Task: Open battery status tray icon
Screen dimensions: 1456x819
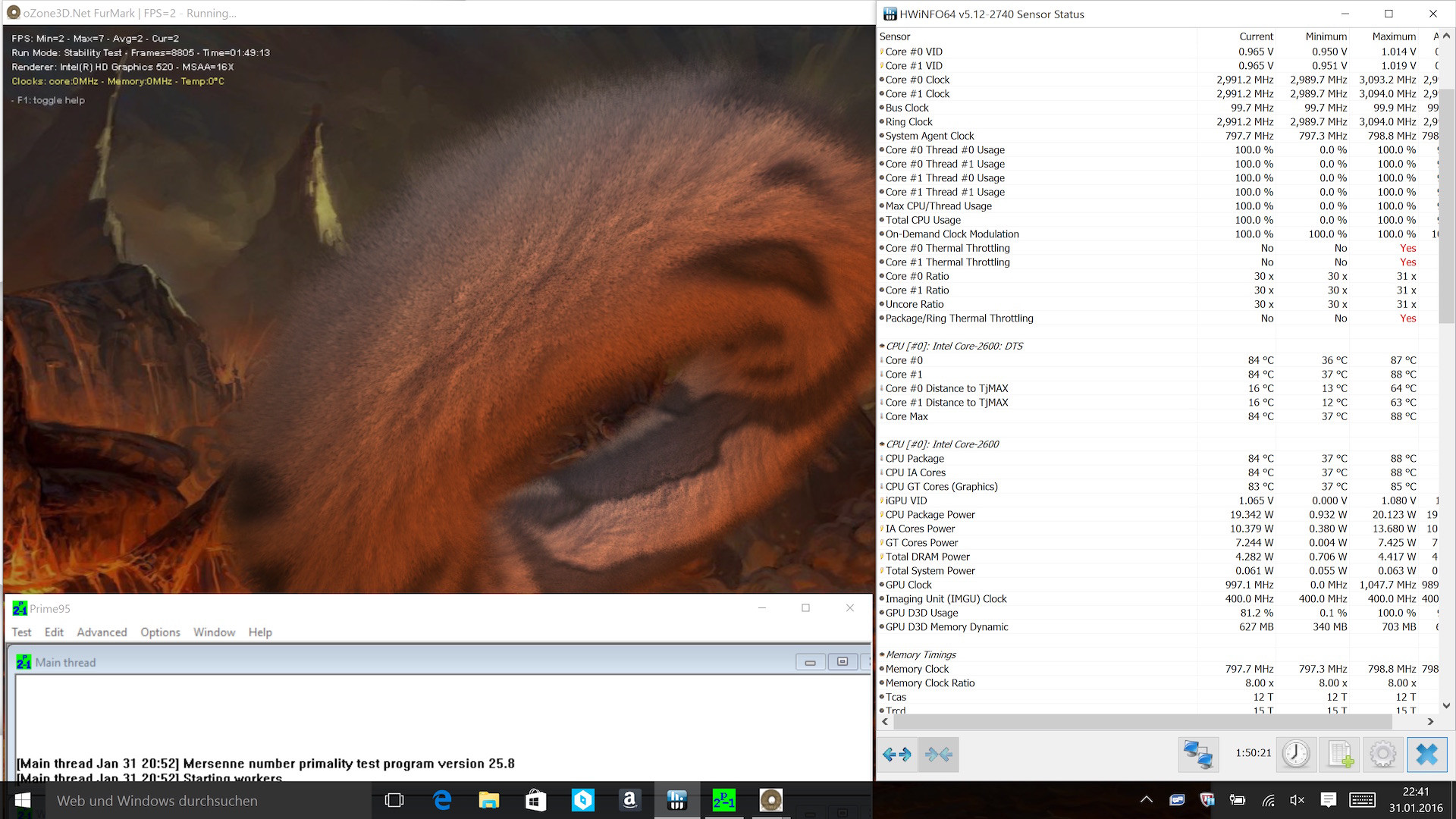Action: coord(1237,800)
